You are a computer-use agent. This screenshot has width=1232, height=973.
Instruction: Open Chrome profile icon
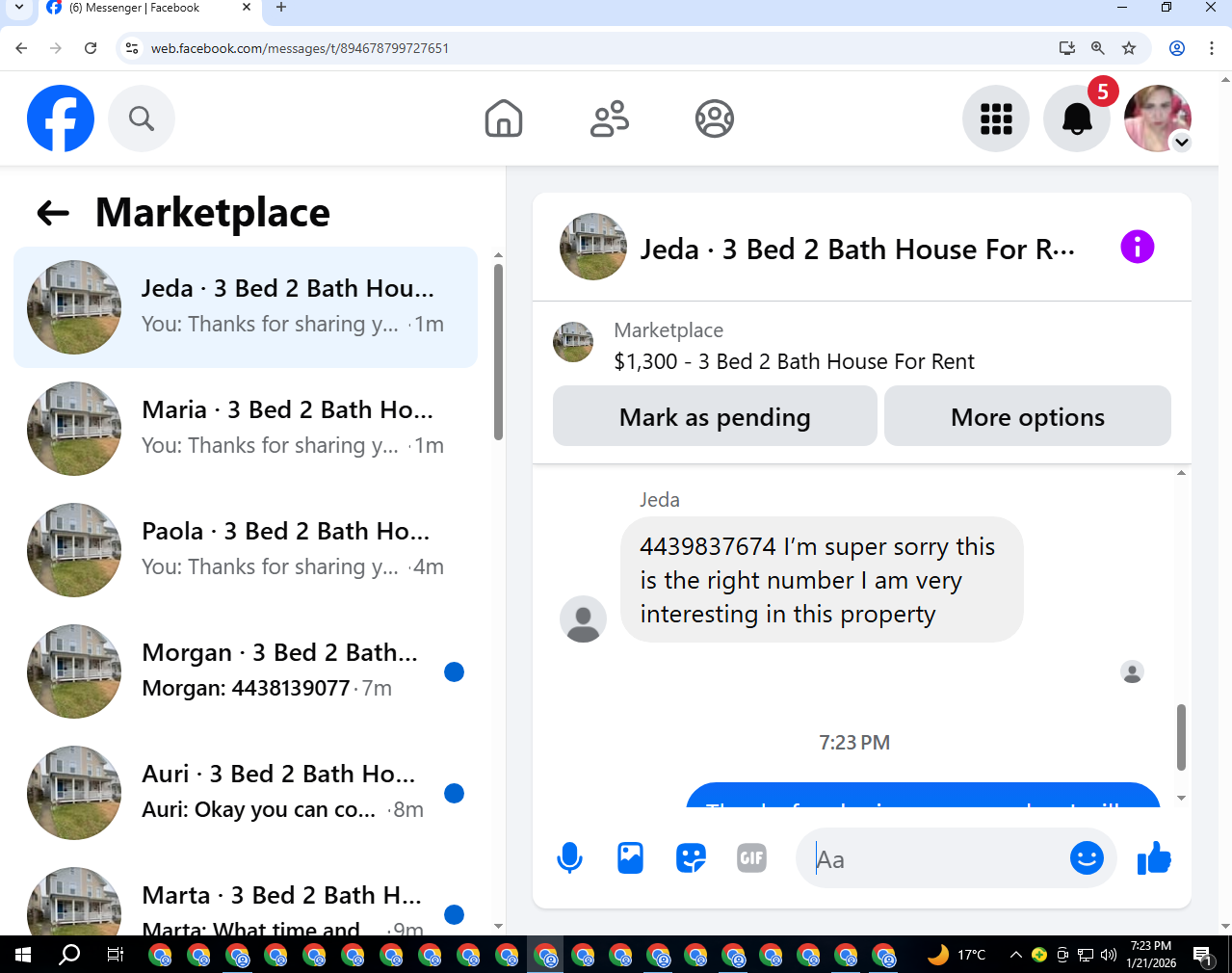pos(1177,48)
